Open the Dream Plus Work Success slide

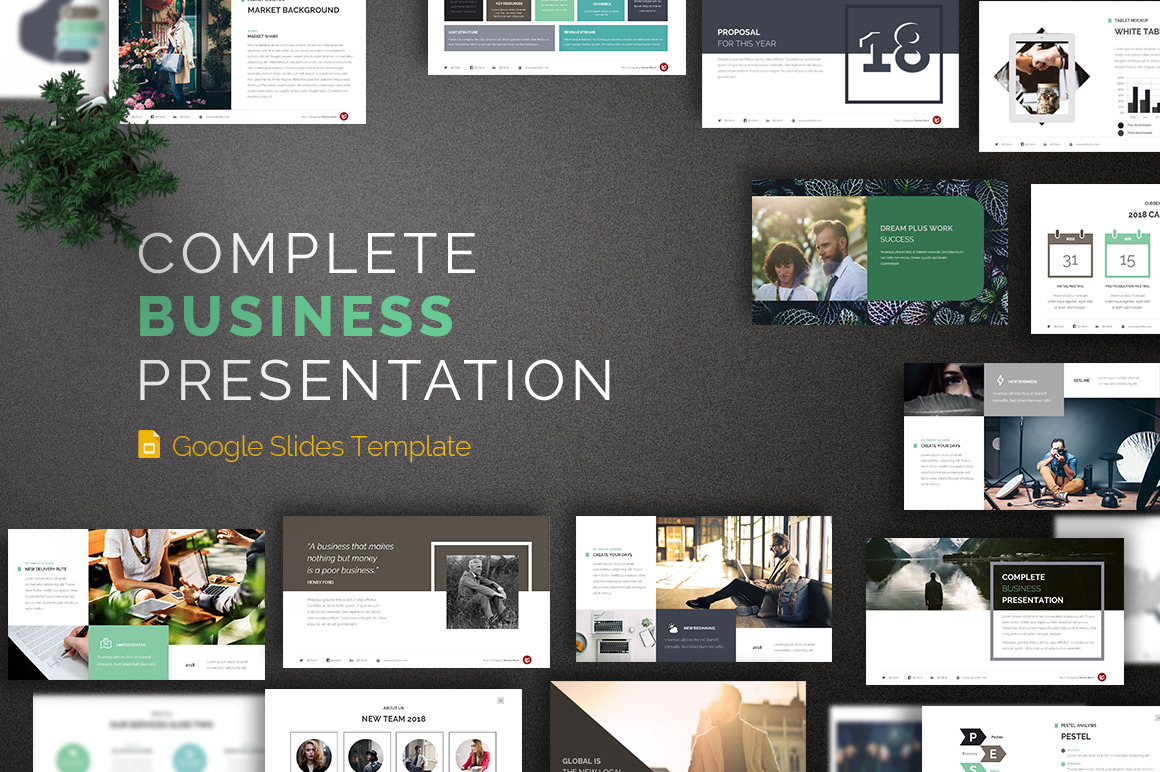[x=879, y=252]
